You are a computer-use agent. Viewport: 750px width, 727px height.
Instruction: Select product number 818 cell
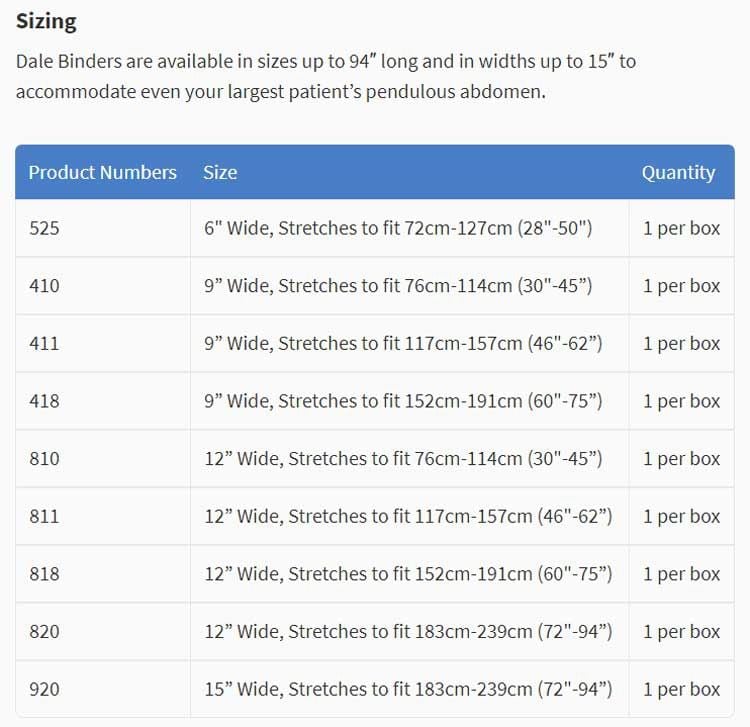(103, 573)
